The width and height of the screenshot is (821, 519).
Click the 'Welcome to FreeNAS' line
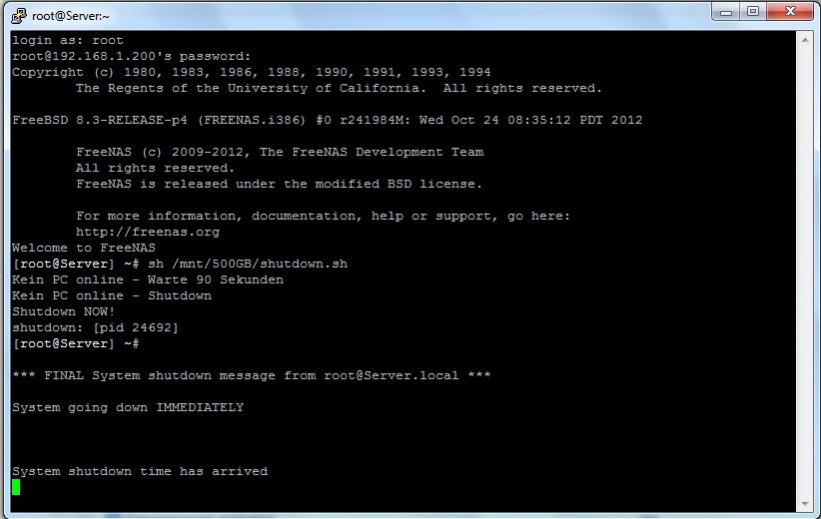click(84, 248)
